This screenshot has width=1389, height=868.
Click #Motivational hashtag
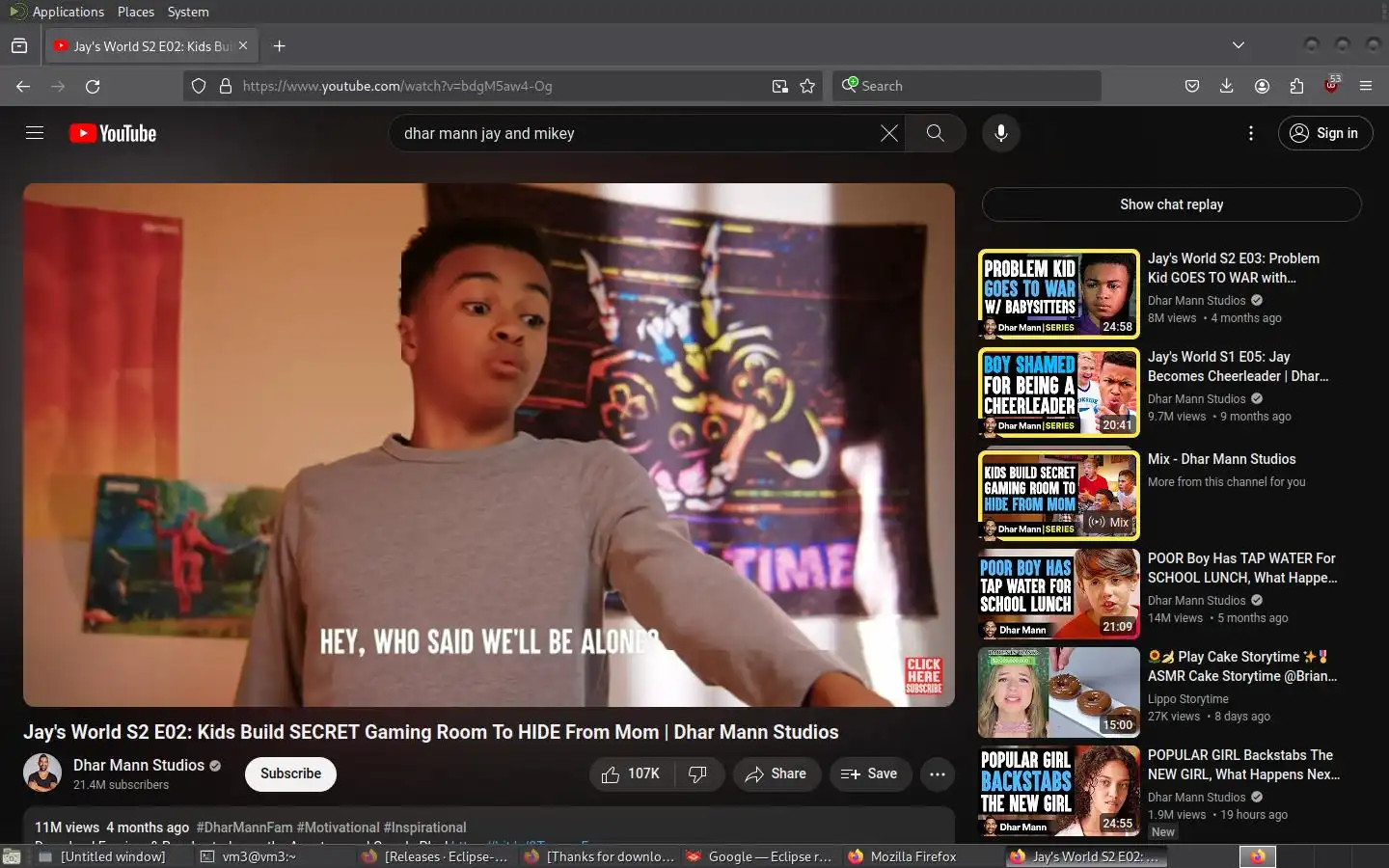338,827
